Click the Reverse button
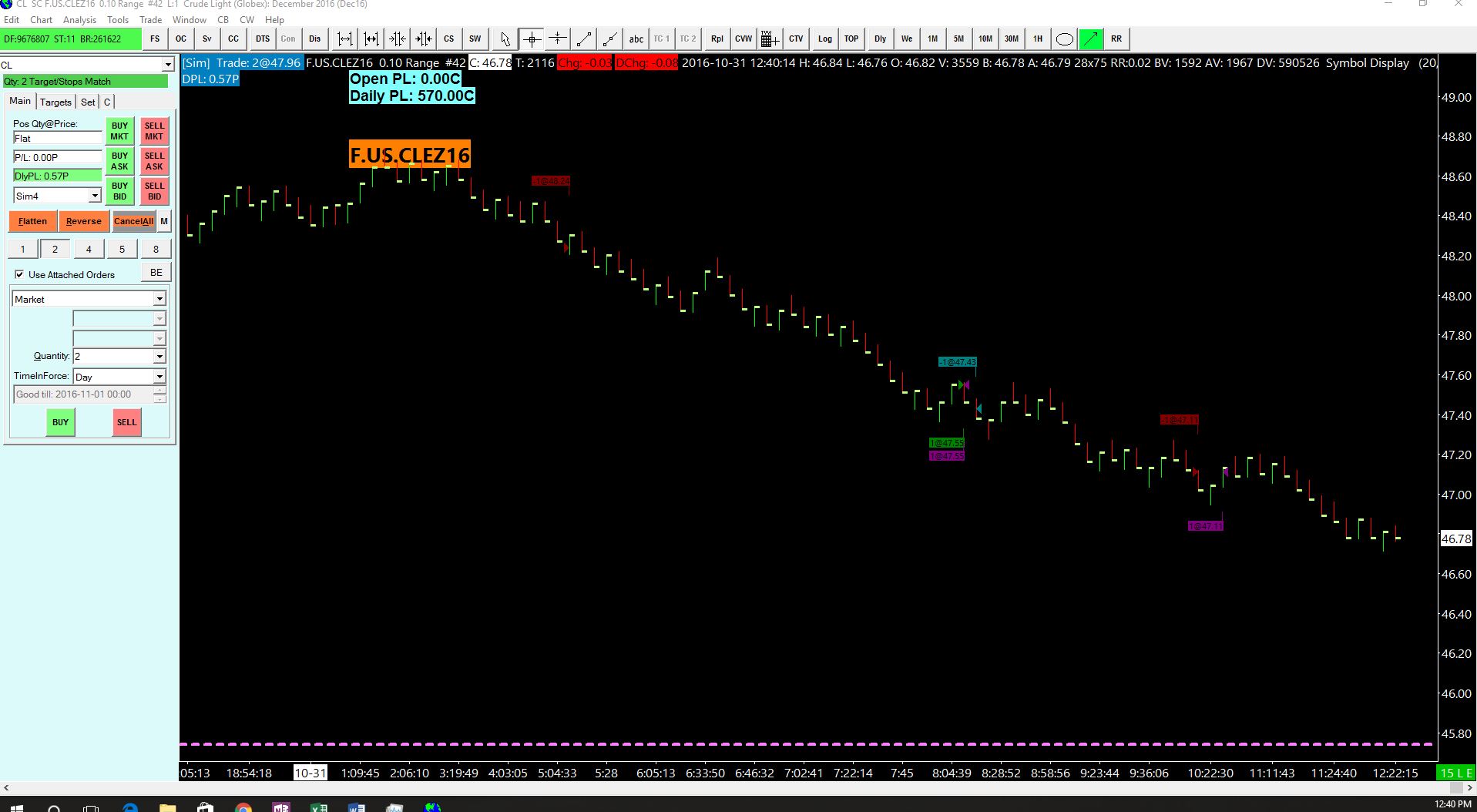Viewport: 1477px width, 812px height. tap(84, 221)
